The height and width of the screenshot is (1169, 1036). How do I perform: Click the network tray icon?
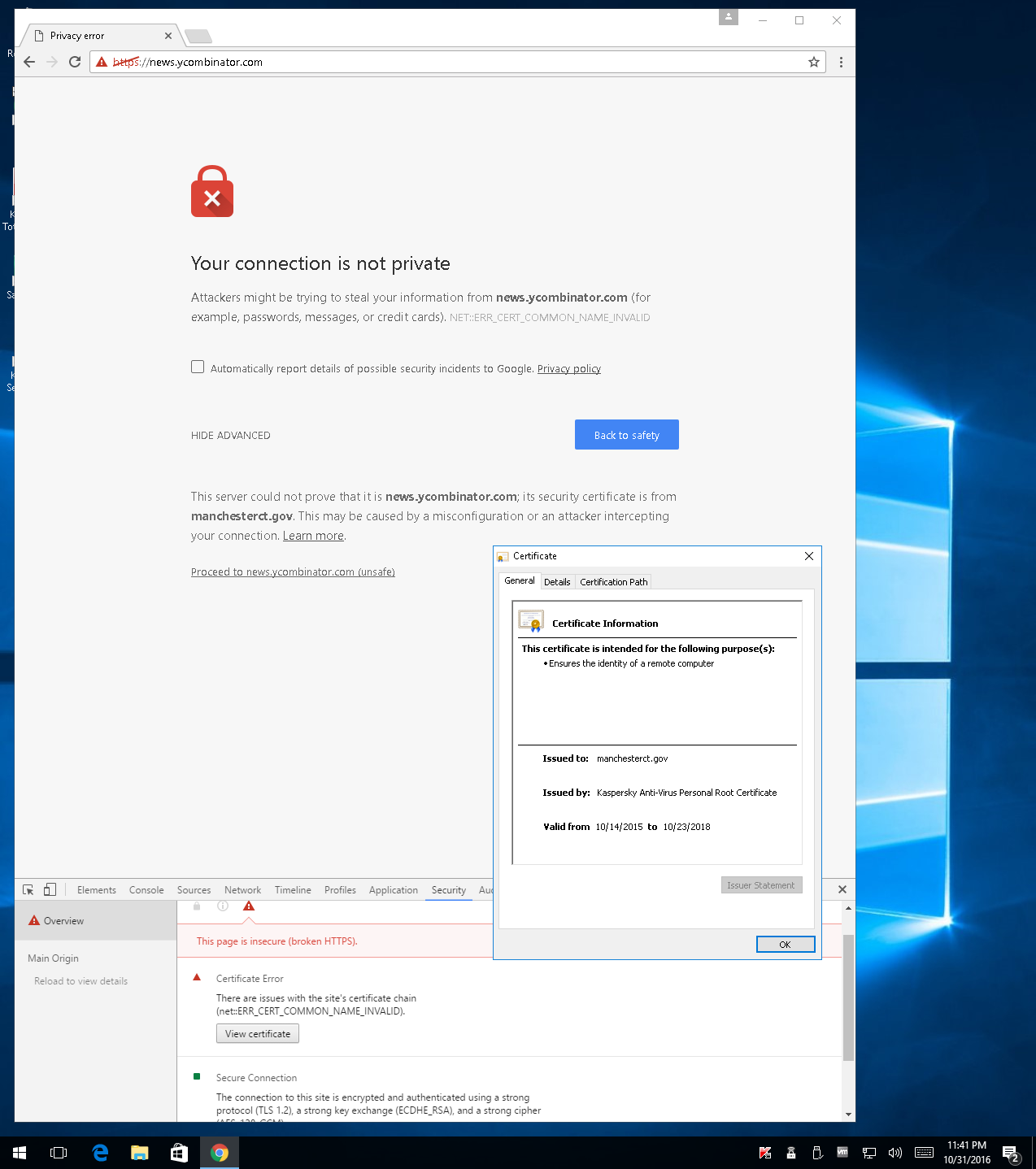coord(869,1153)
